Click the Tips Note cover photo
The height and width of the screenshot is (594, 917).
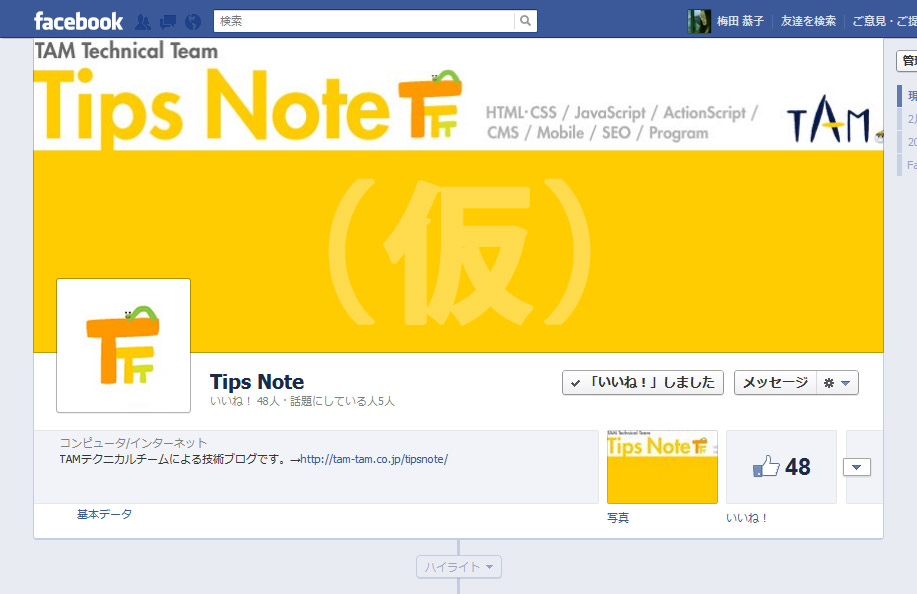pos(458,195)
